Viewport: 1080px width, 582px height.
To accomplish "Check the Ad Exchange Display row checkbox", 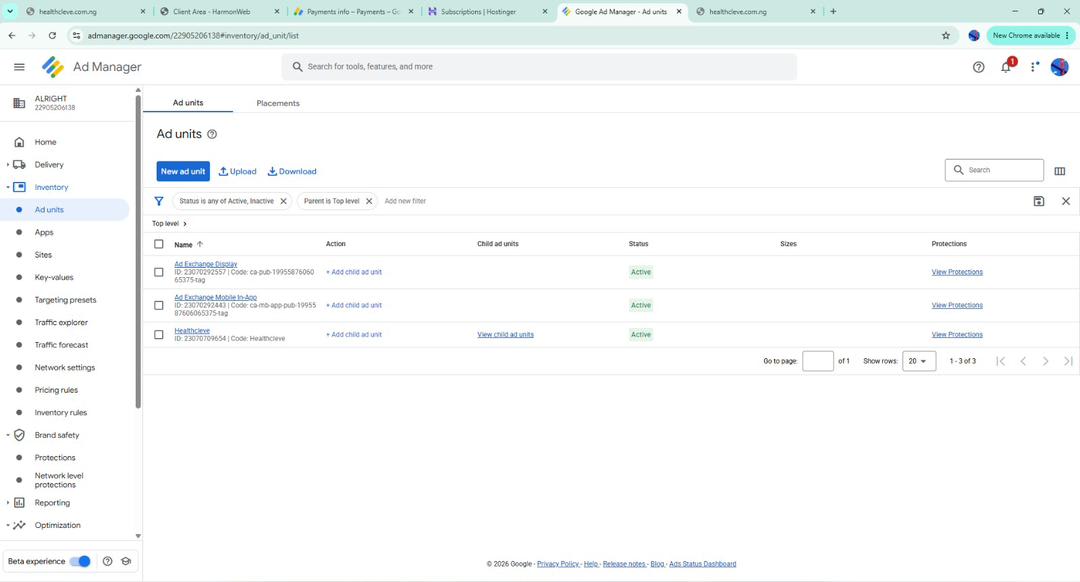I will 159,272.
